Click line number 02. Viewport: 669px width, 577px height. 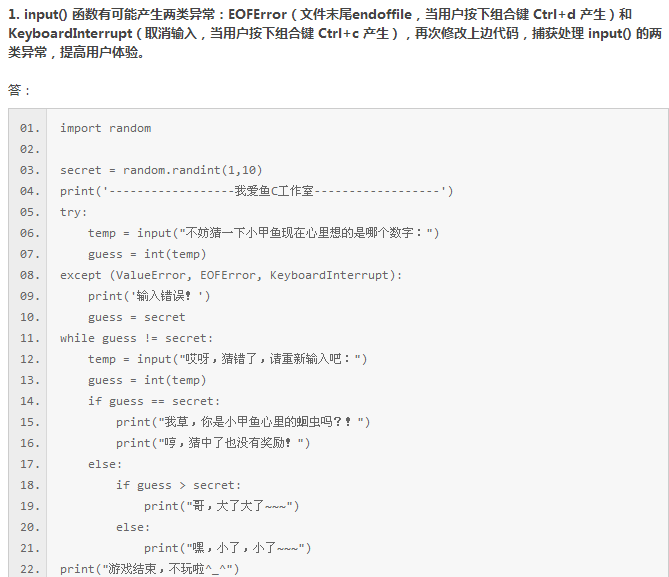(30, 149)
